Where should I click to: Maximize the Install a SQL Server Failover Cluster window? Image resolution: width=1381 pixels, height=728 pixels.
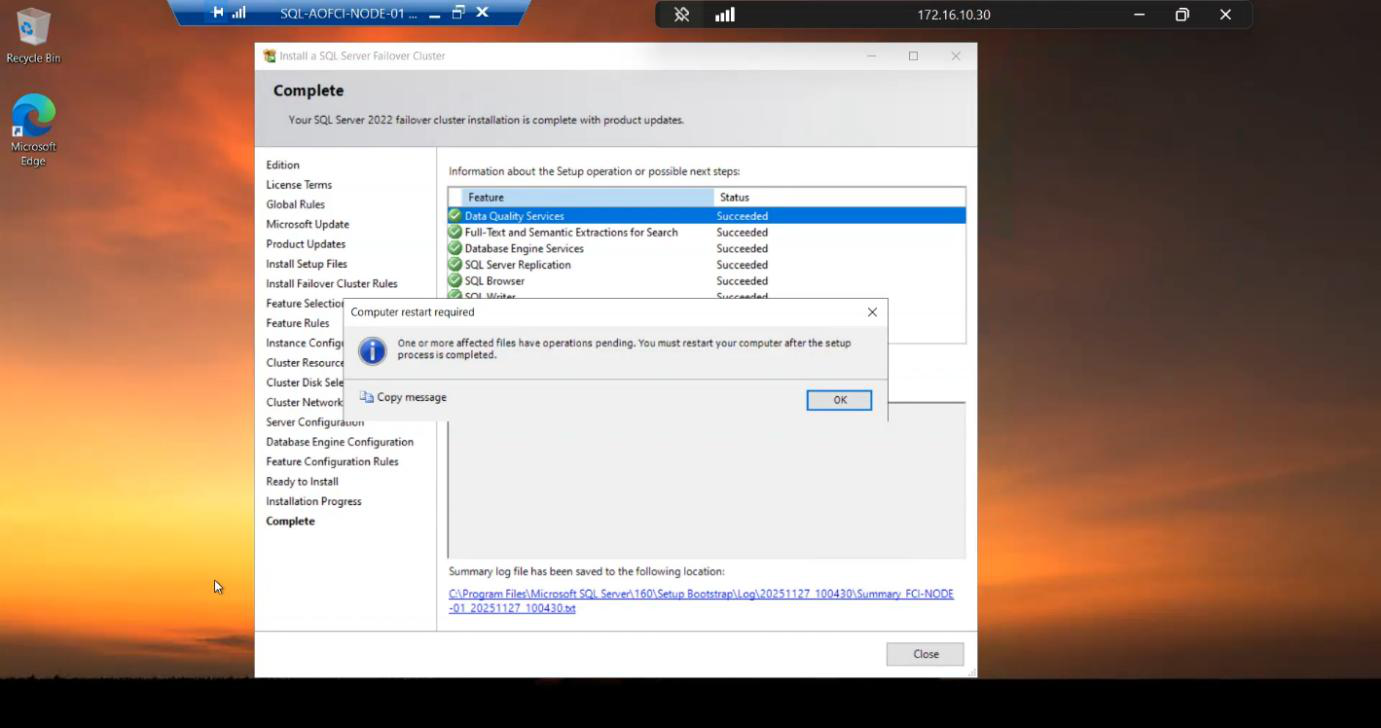(913, 56)
